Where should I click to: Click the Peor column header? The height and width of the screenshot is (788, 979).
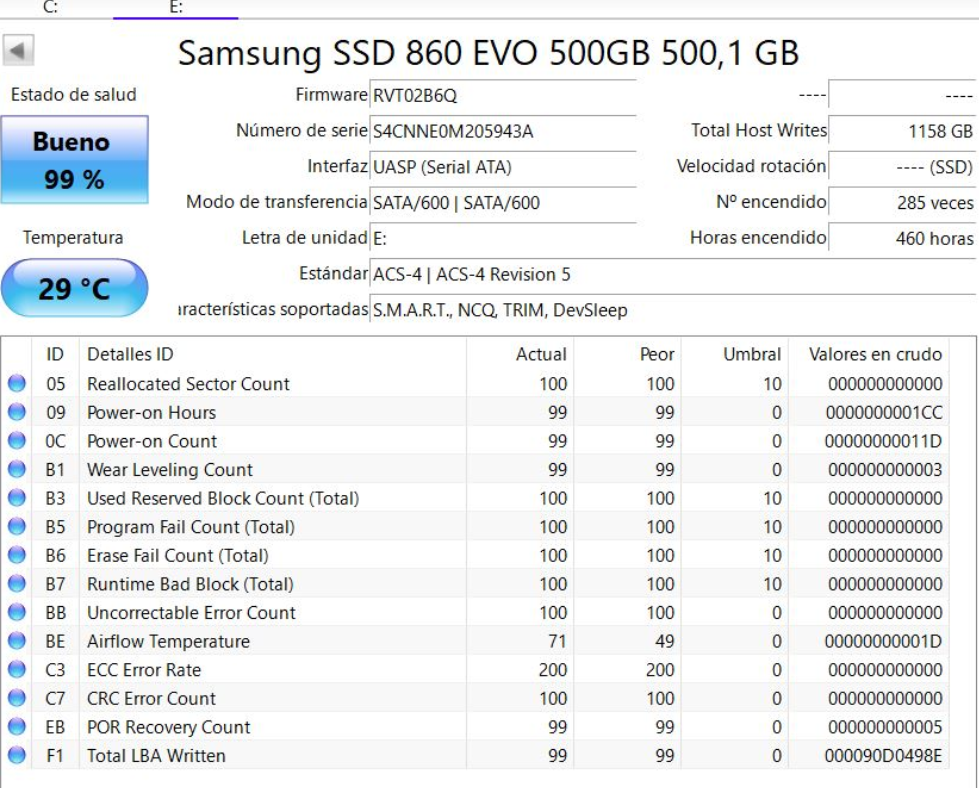coord(627,354)
